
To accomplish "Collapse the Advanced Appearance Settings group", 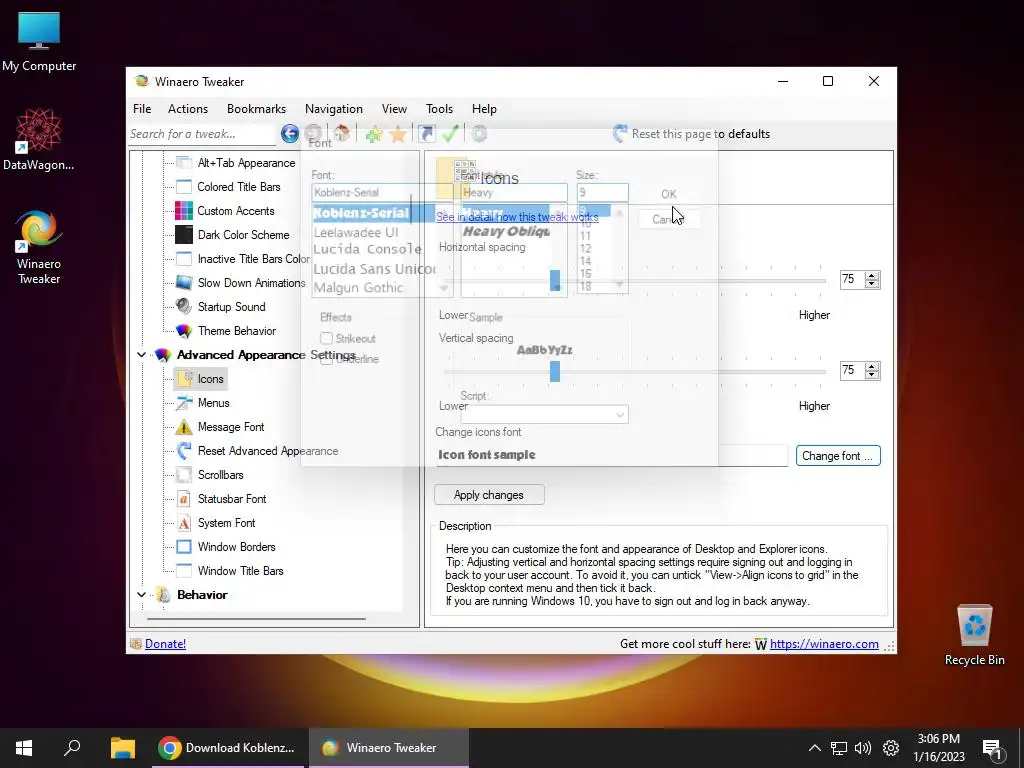I will point(141,355).
